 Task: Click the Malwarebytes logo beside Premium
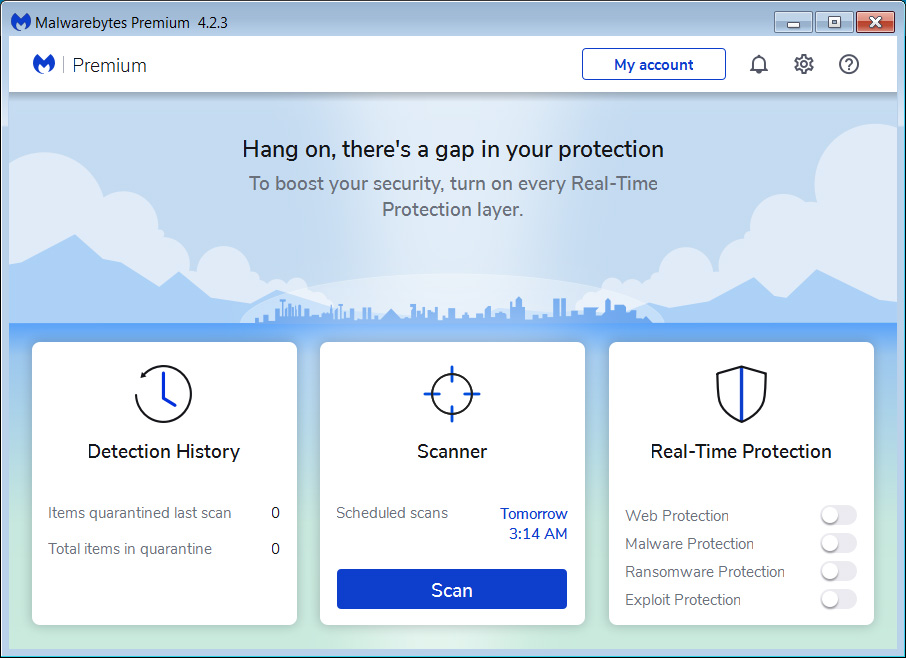click(x=44, y=64)
